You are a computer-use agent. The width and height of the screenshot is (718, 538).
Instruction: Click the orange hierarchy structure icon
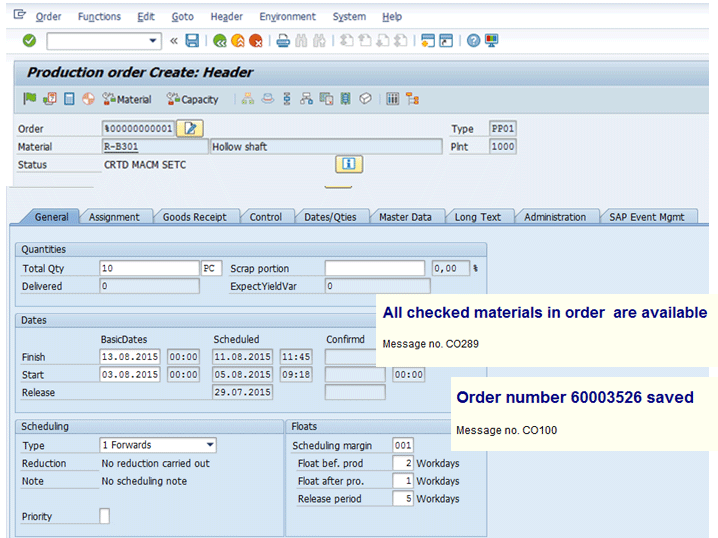412,98
